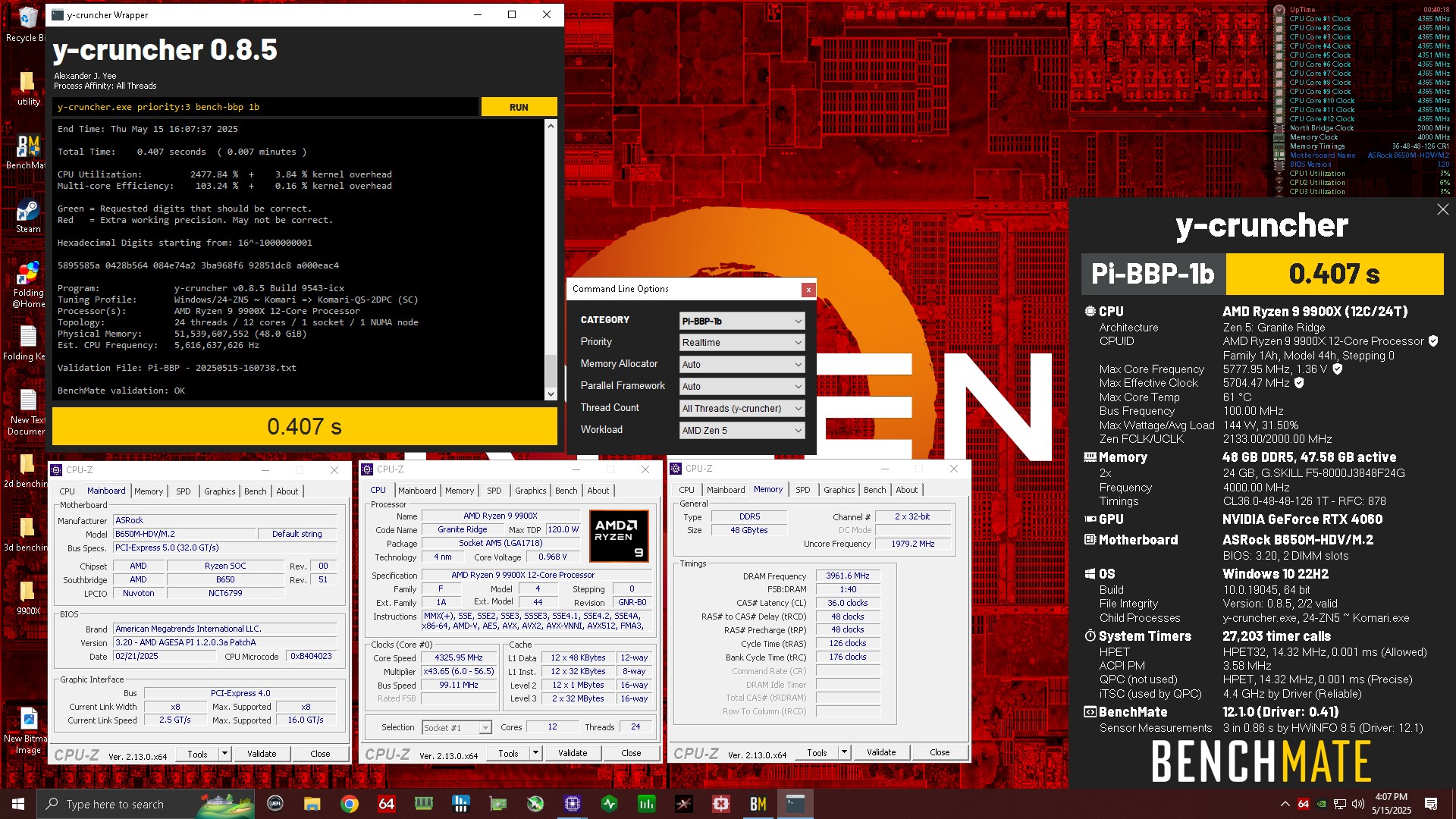The image size is (1456, 819).
Task: Click the Windows Start button
Action: pyautogui.click(x=18, y=804)
